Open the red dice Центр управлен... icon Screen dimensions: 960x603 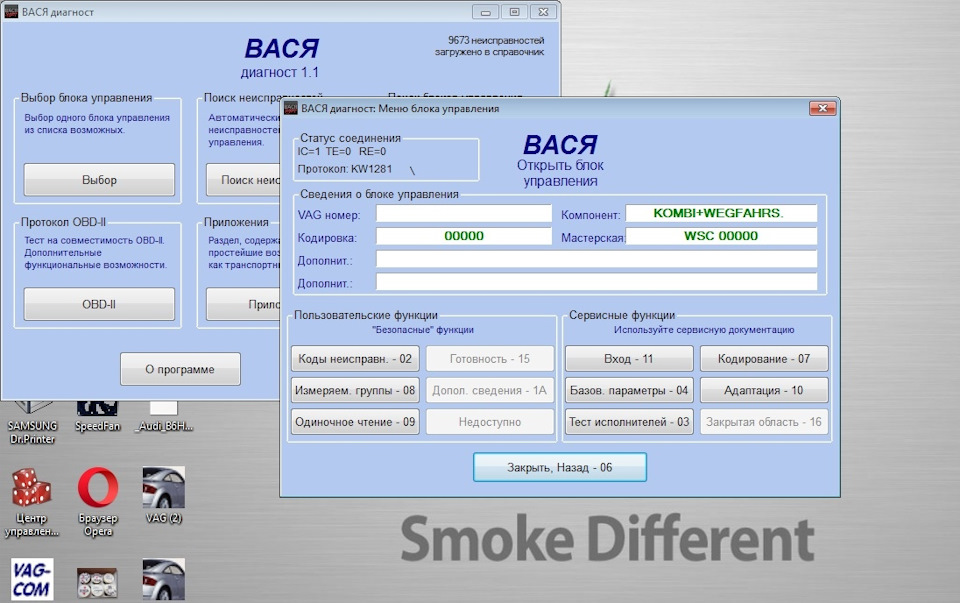(x=31, y=502)
